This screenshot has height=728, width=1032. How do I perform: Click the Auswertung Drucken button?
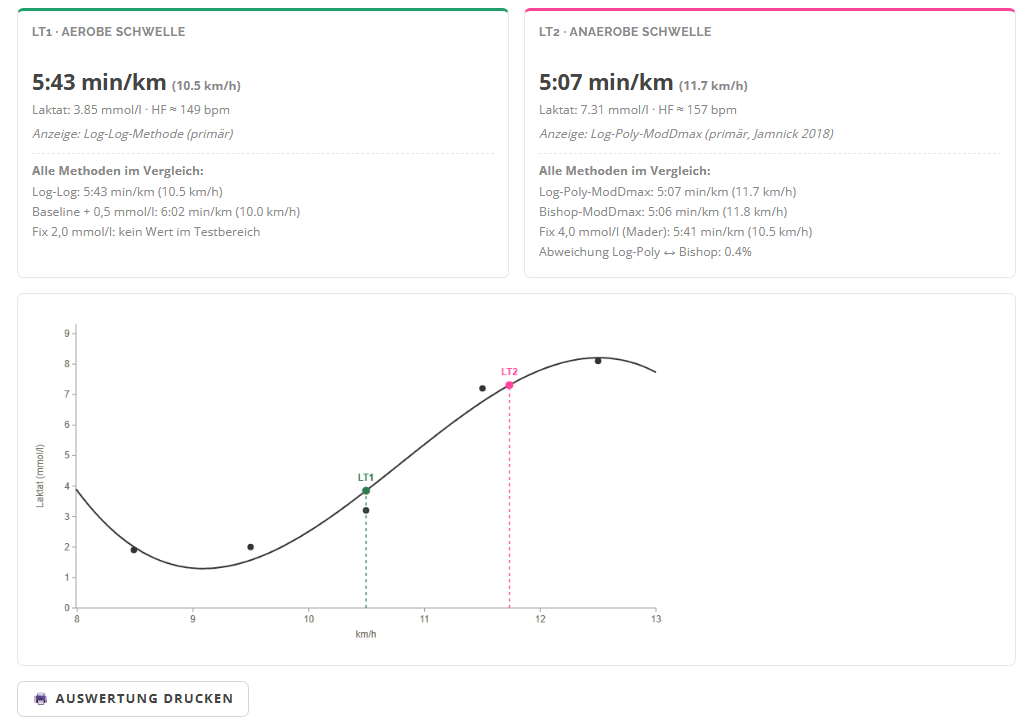[133, 698]
